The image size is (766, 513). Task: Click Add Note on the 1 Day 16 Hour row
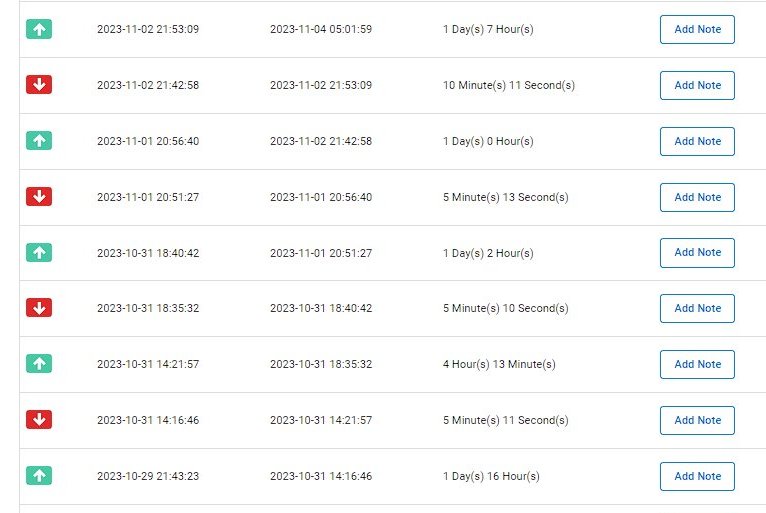coord(697,476)
